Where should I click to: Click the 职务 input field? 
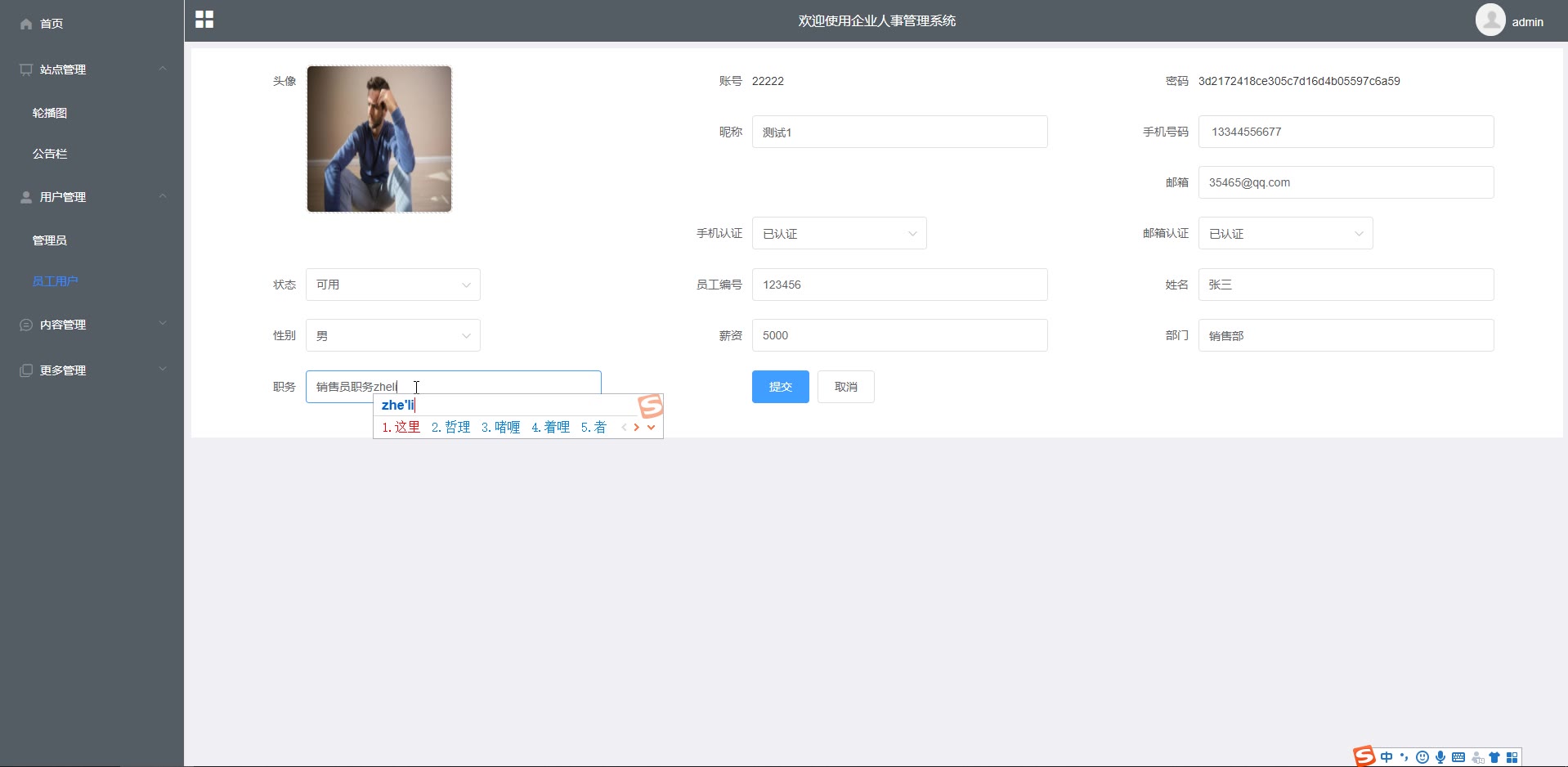tap(454, 387)
